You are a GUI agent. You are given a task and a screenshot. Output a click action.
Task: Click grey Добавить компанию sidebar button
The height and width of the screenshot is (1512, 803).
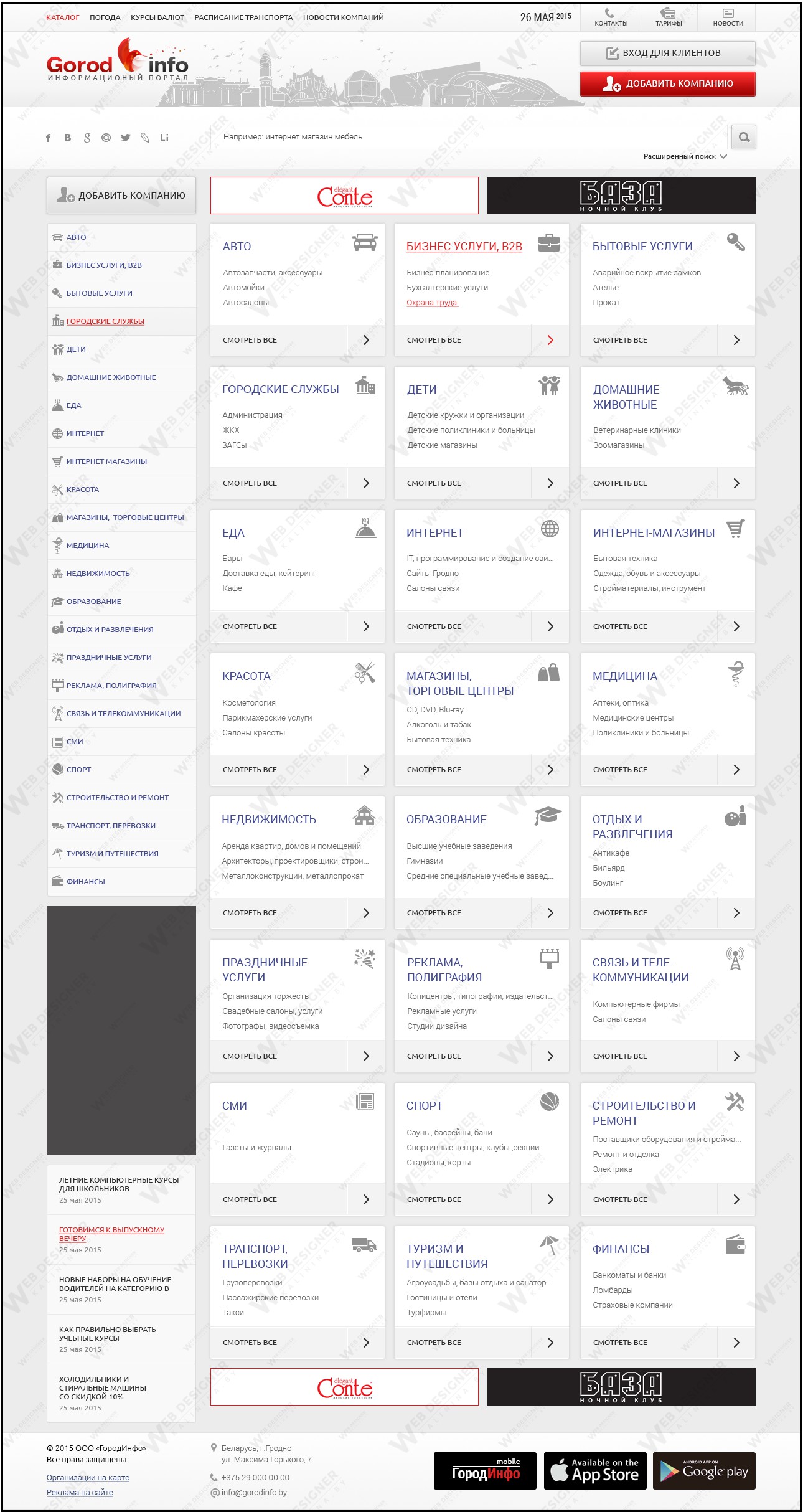coord(121,196)
